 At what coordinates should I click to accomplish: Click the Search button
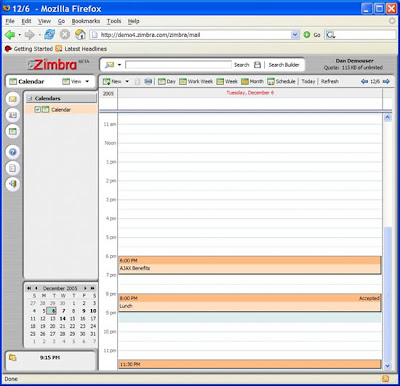pos(241,65)
